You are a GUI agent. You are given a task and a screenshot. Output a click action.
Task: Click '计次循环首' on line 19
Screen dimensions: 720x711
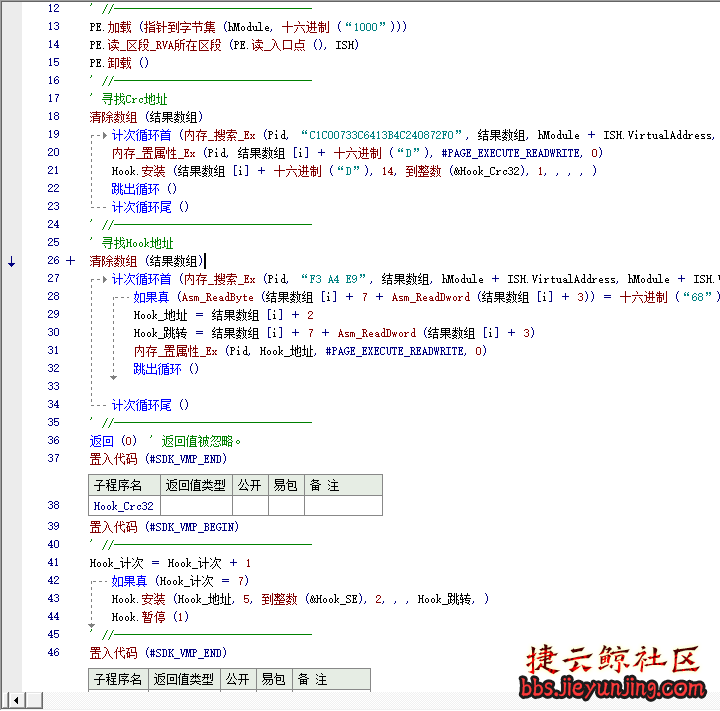[141, 135]
